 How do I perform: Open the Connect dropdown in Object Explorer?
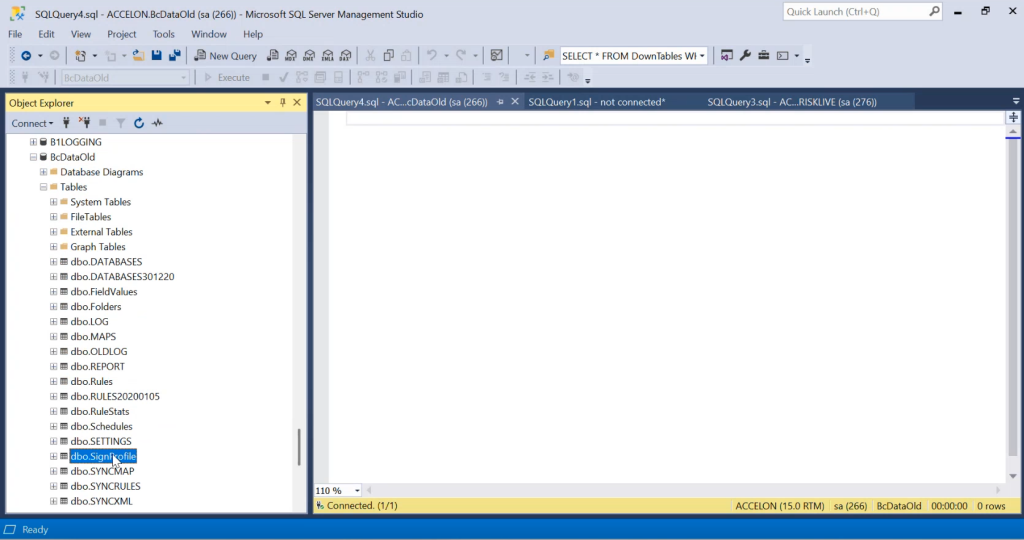[x=32, y=123]
